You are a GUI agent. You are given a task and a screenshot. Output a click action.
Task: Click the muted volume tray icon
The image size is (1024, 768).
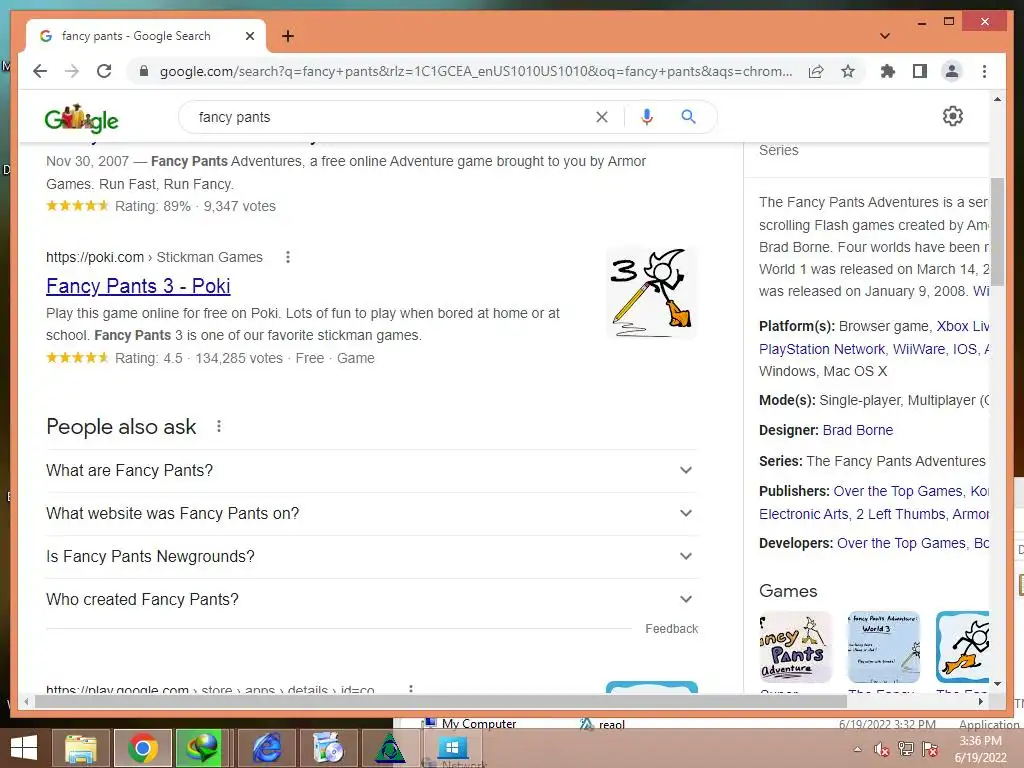881,749
